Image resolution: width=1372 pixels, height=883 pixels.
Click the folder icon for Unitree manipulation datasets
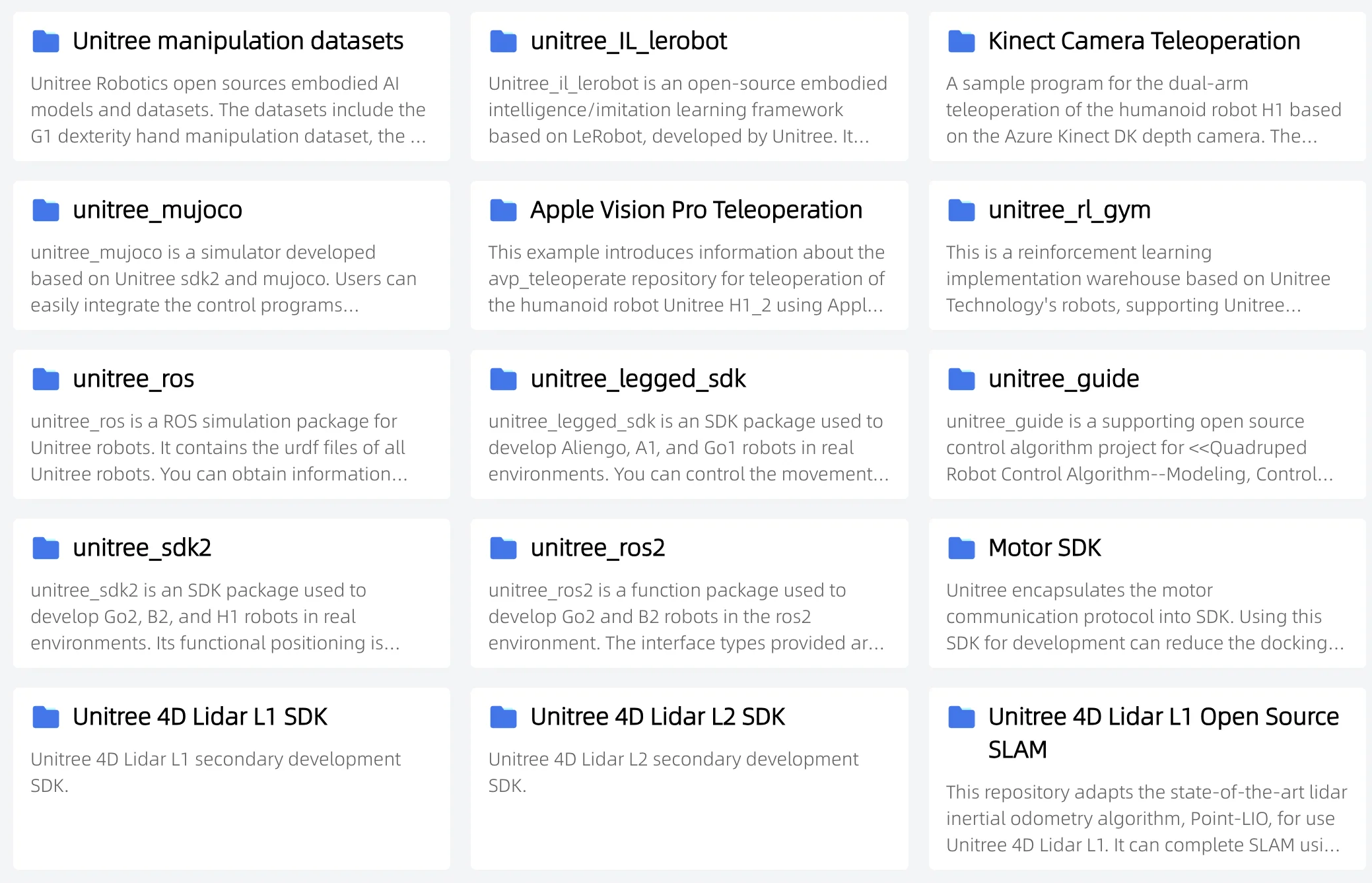click(x=45, y=41)
